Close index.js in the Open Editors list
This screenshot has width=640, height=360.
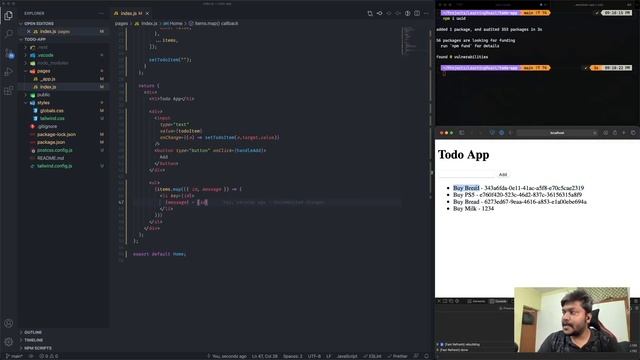pyautogui.click(x=29, y=31)
